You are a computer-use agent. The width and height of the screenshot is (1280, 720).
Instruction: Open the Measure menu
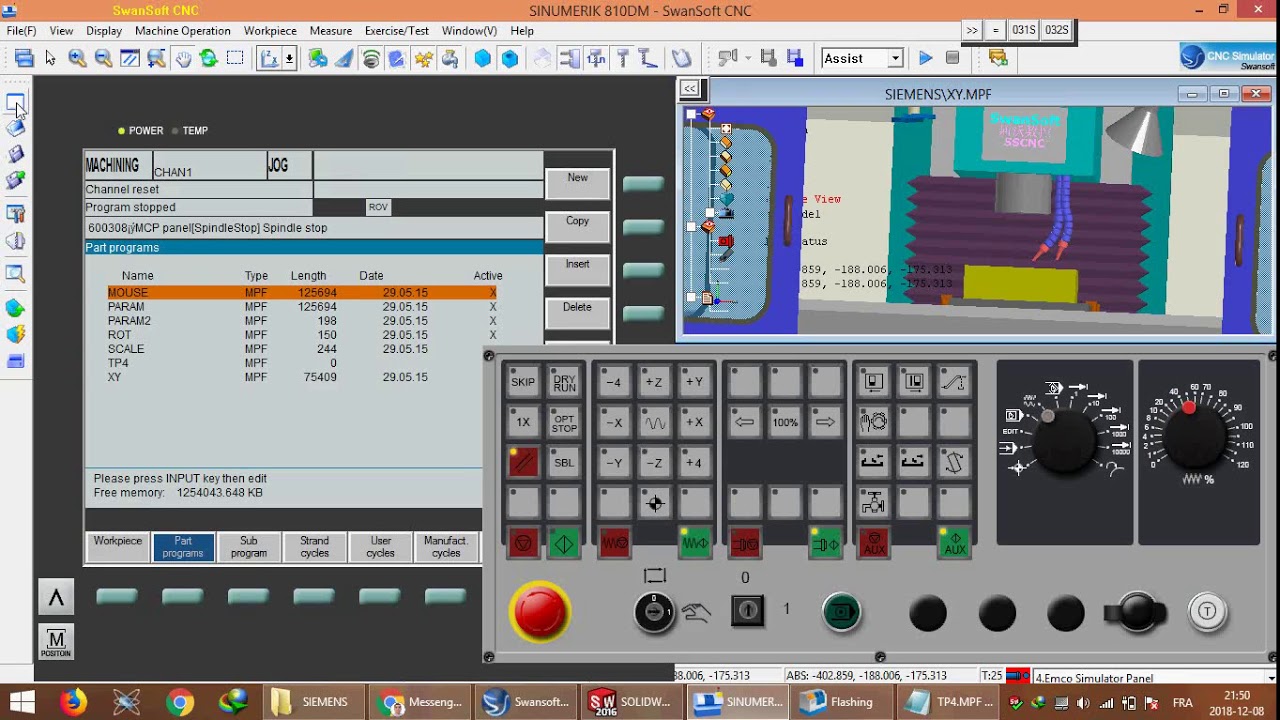(330, 31)
